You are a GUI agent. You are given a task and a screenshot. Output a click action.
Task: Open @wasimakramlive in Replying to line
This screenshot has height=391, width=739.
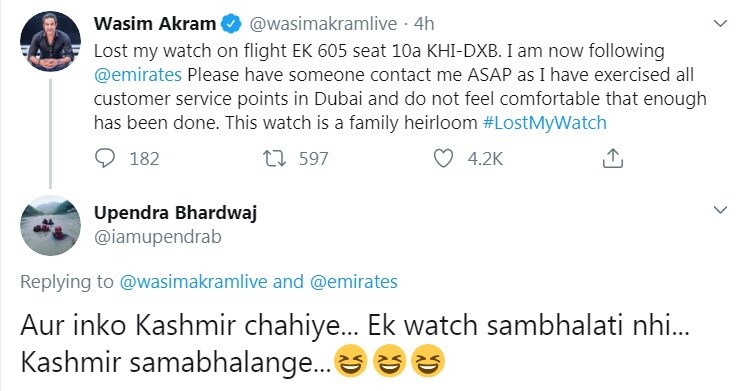click(194, 282)
